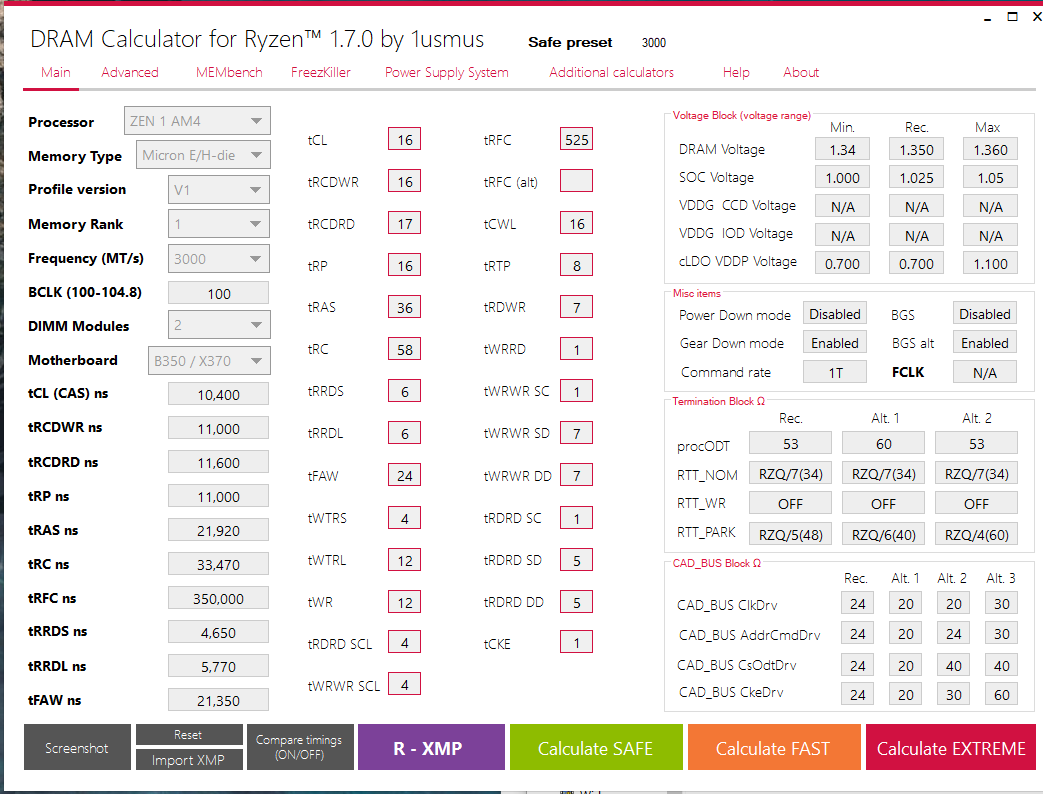1043x794 pixels.
Task: Click the tFAW field showing 24
Action: click(x=404, y=475)
